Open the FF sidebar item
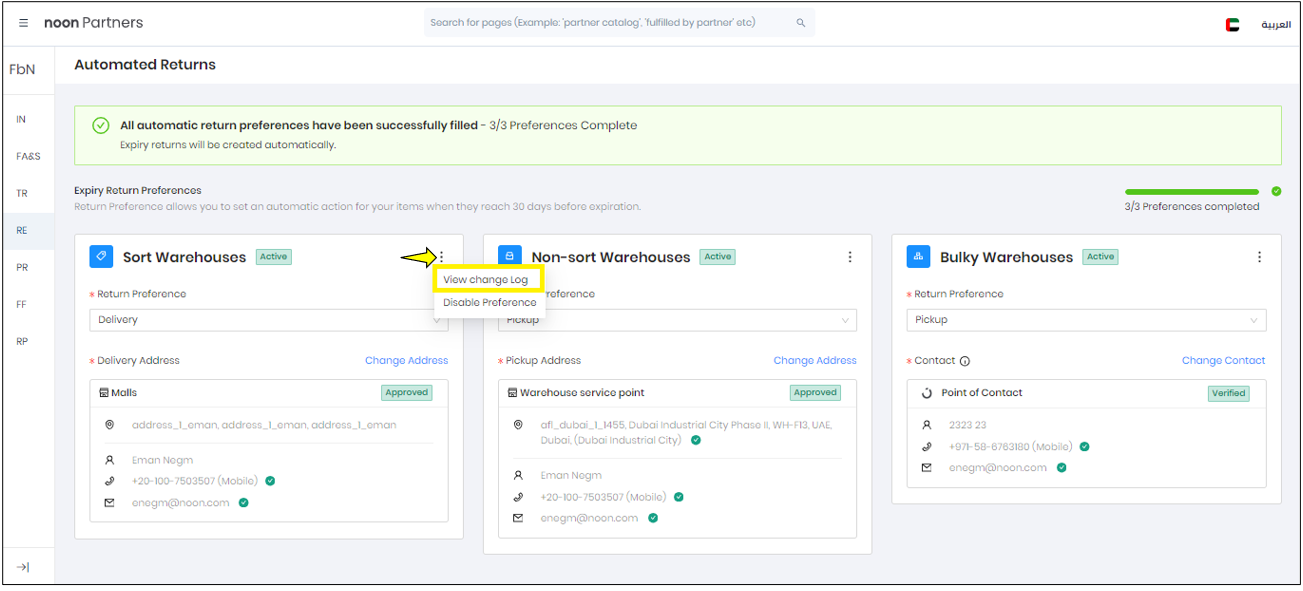Screen dimensions: 1303x591 21,304
